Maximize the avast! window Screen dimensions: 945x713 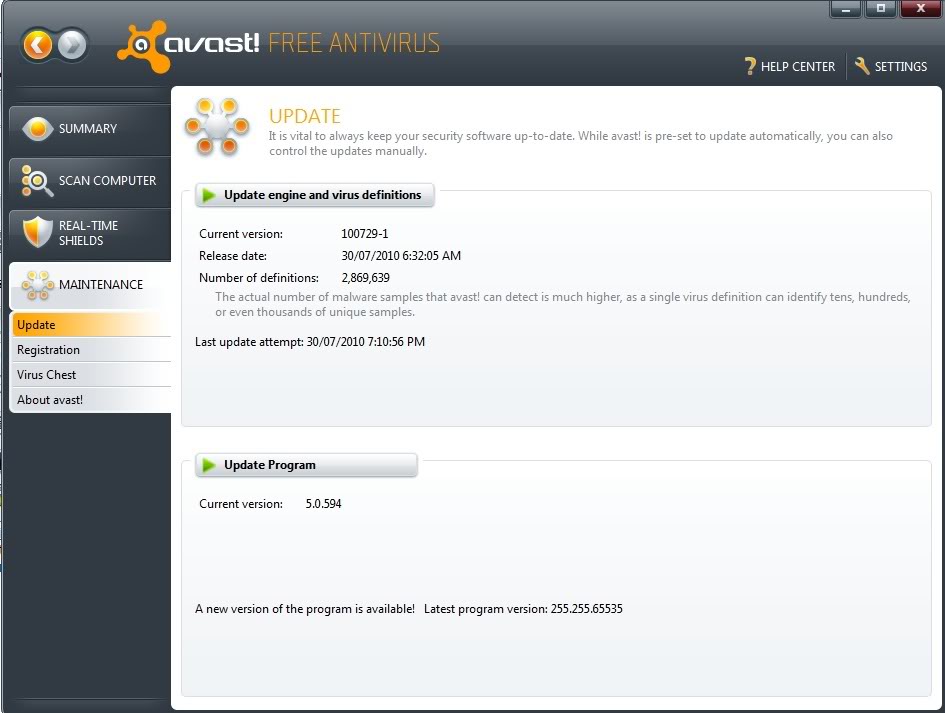point(881,9)
